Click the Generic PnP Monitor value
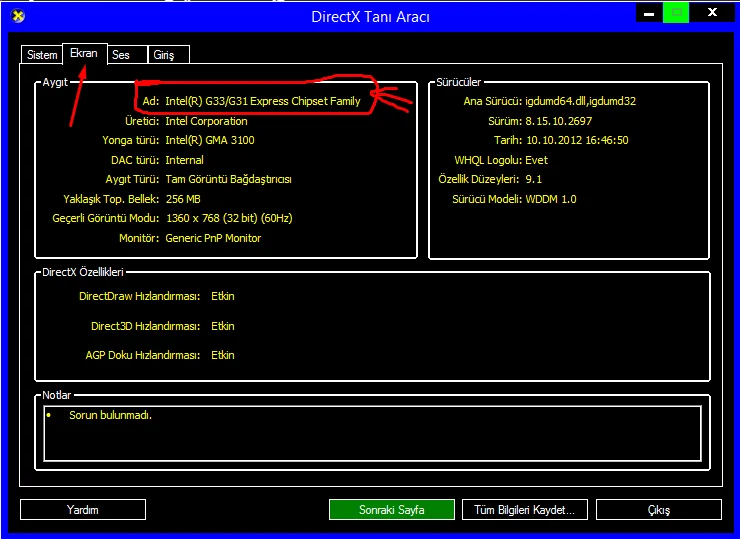Image resolution: width=740 pixels, height=539 pixels. click(x=213, y=238)
